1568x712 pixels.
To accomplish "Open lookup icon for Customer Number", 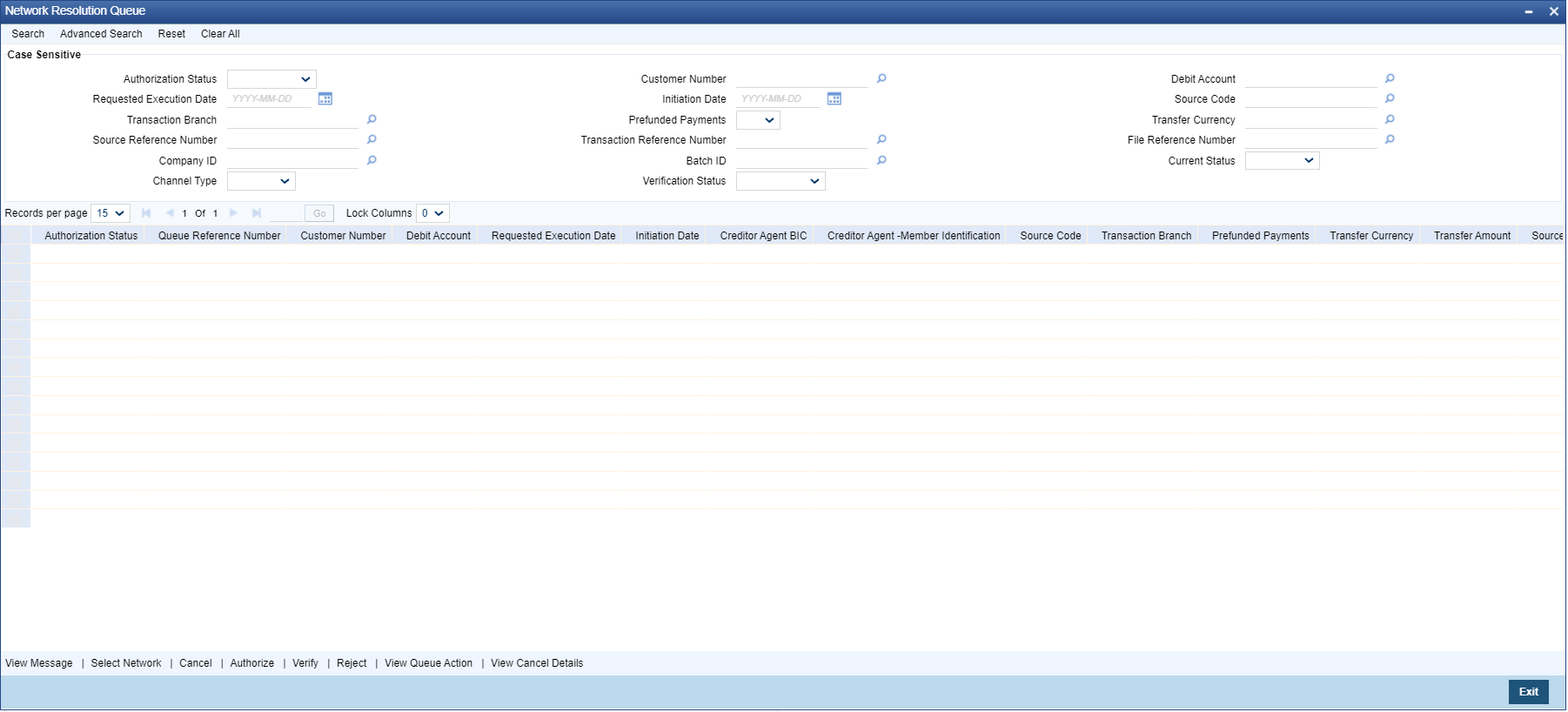I will [881, 78].
